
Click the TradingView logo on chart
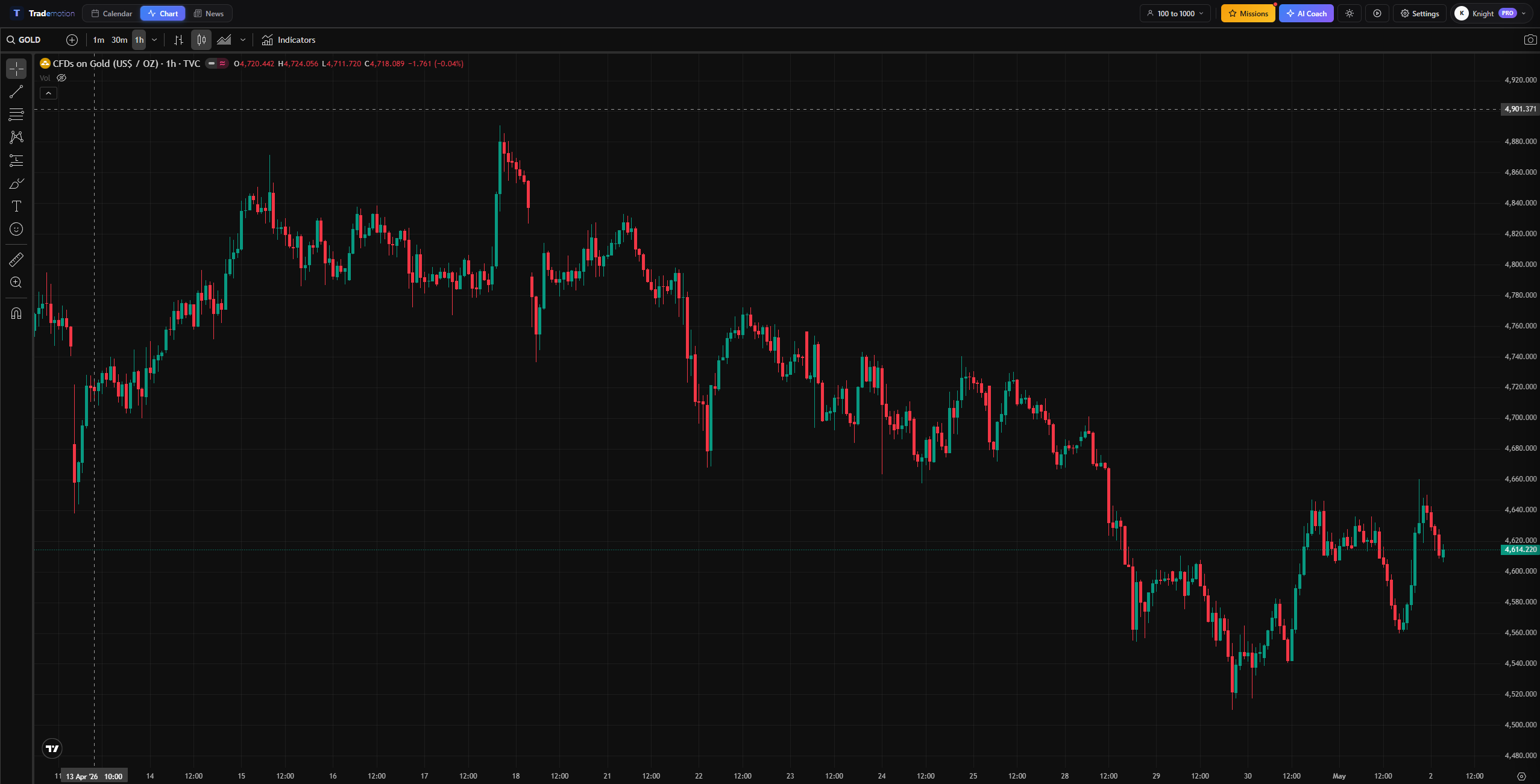pos(52,748)
